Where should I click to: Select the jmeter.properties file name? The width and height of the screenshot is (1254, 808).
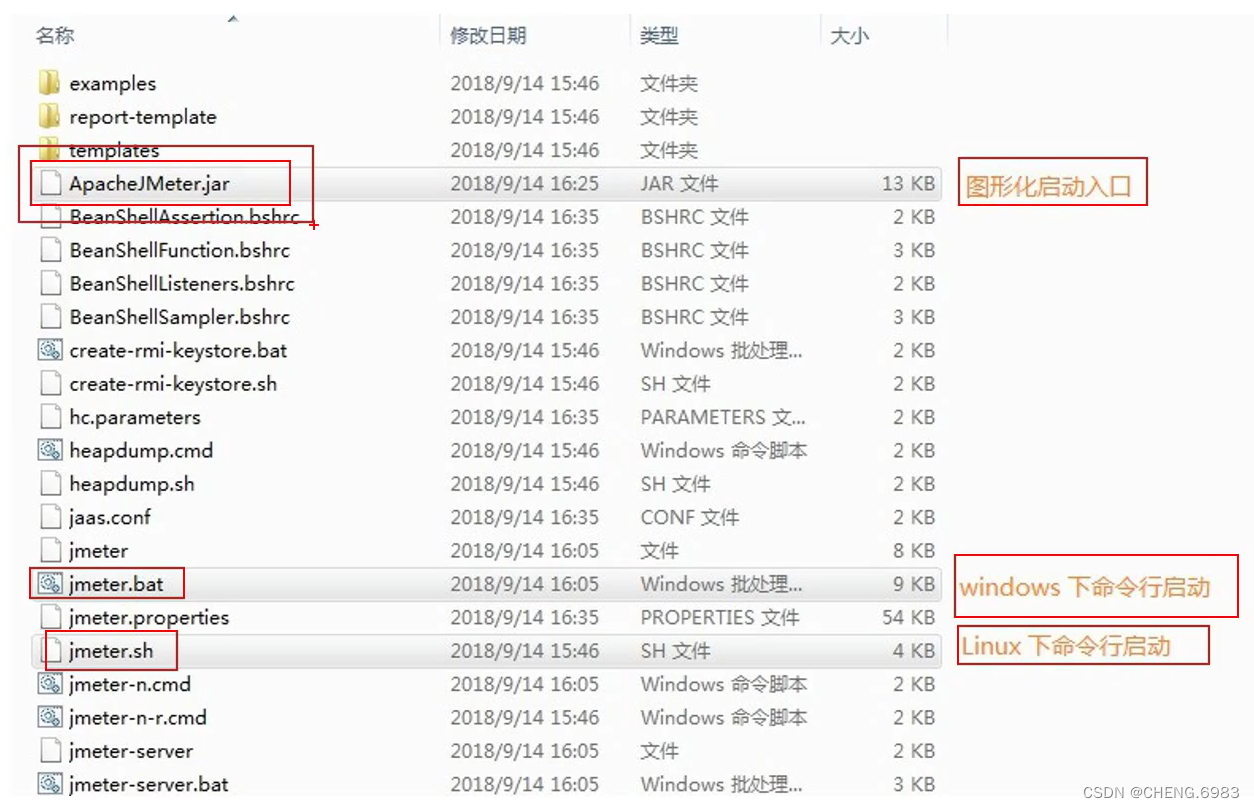pos(149,617)
